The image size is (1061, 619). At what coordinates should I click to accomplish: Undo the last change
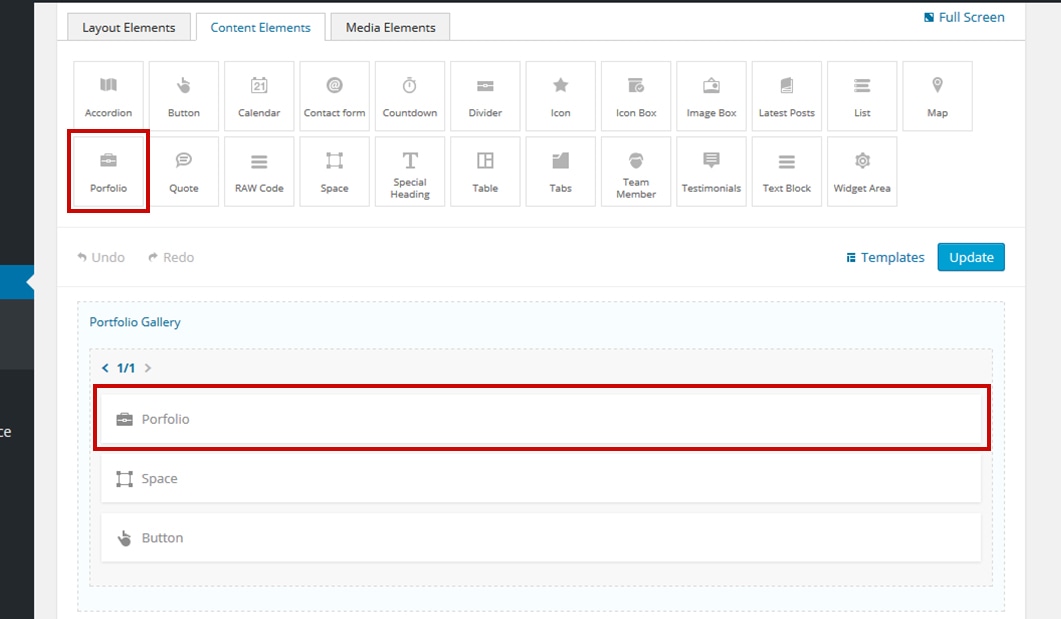(101, 257)
